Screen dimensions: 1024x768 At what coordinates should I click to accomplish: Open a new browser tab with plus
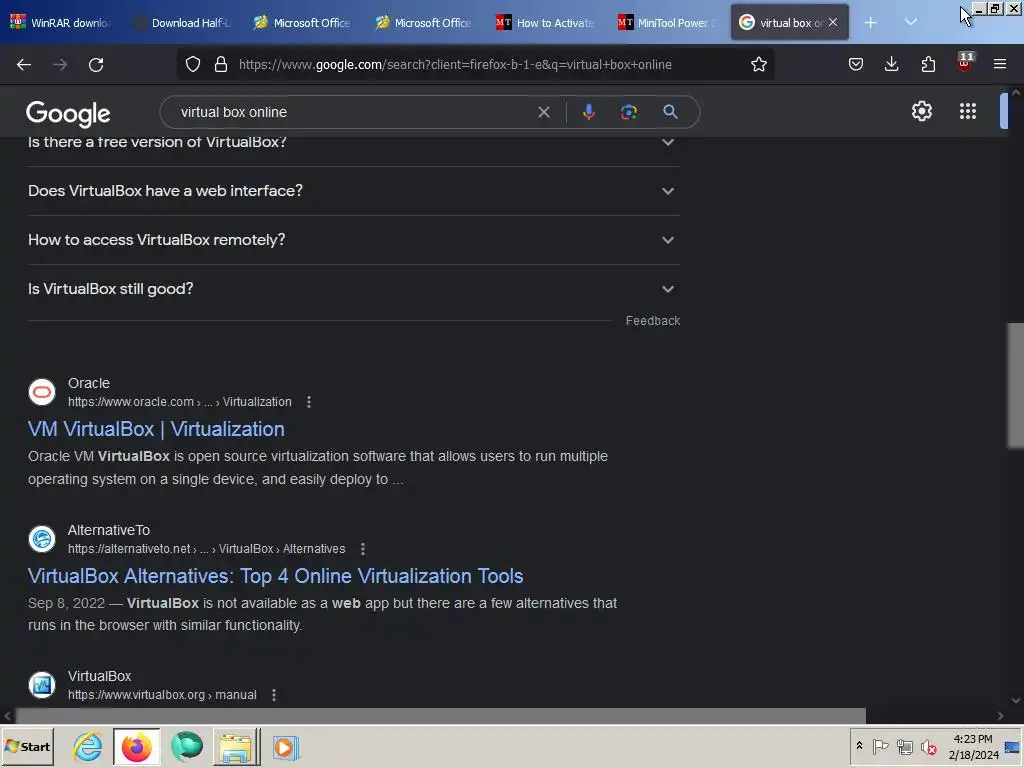tap(871, 23)
